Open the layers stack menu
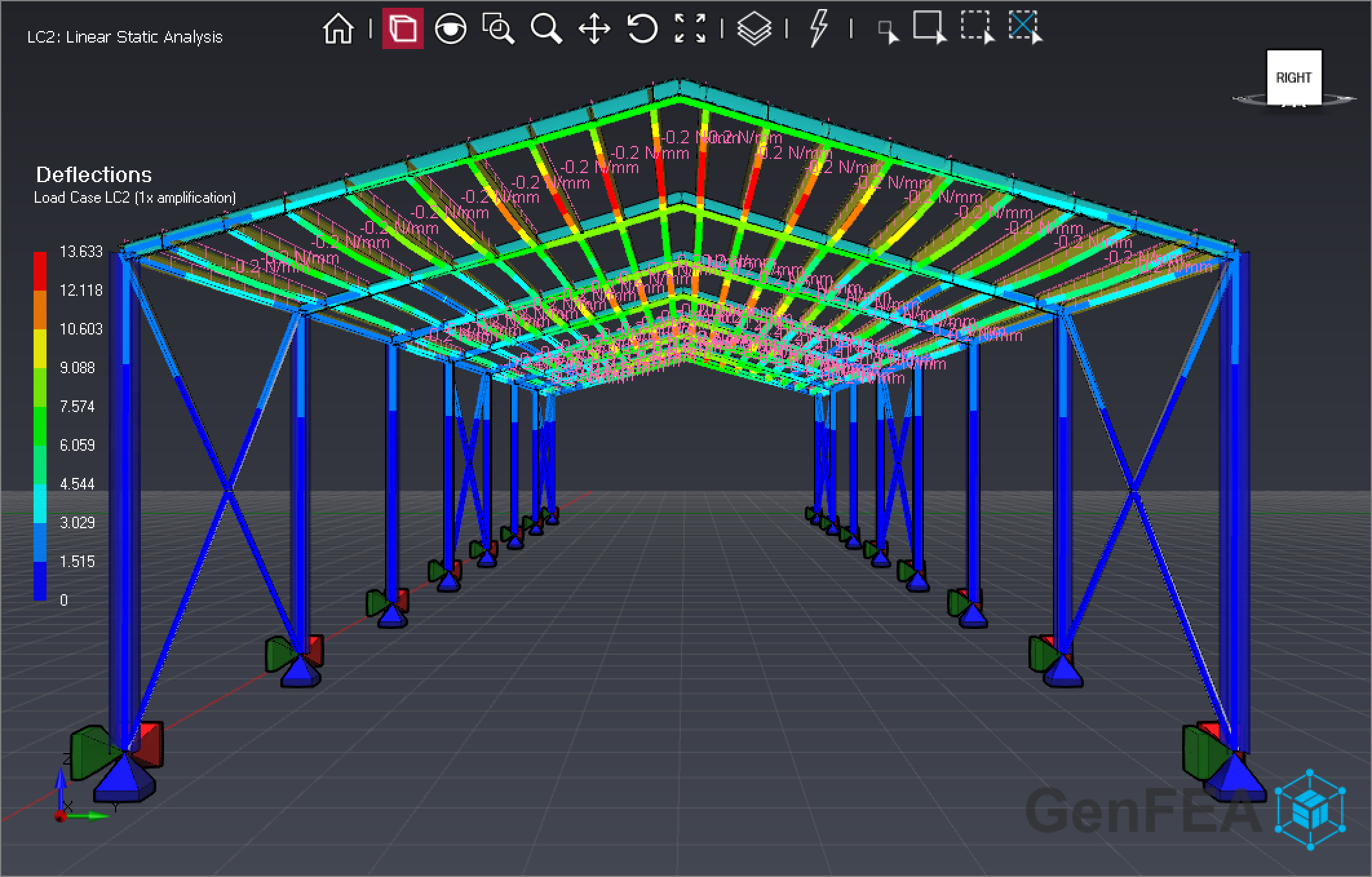The height and width of the screenshot is (877, 1372). [754, 29]
